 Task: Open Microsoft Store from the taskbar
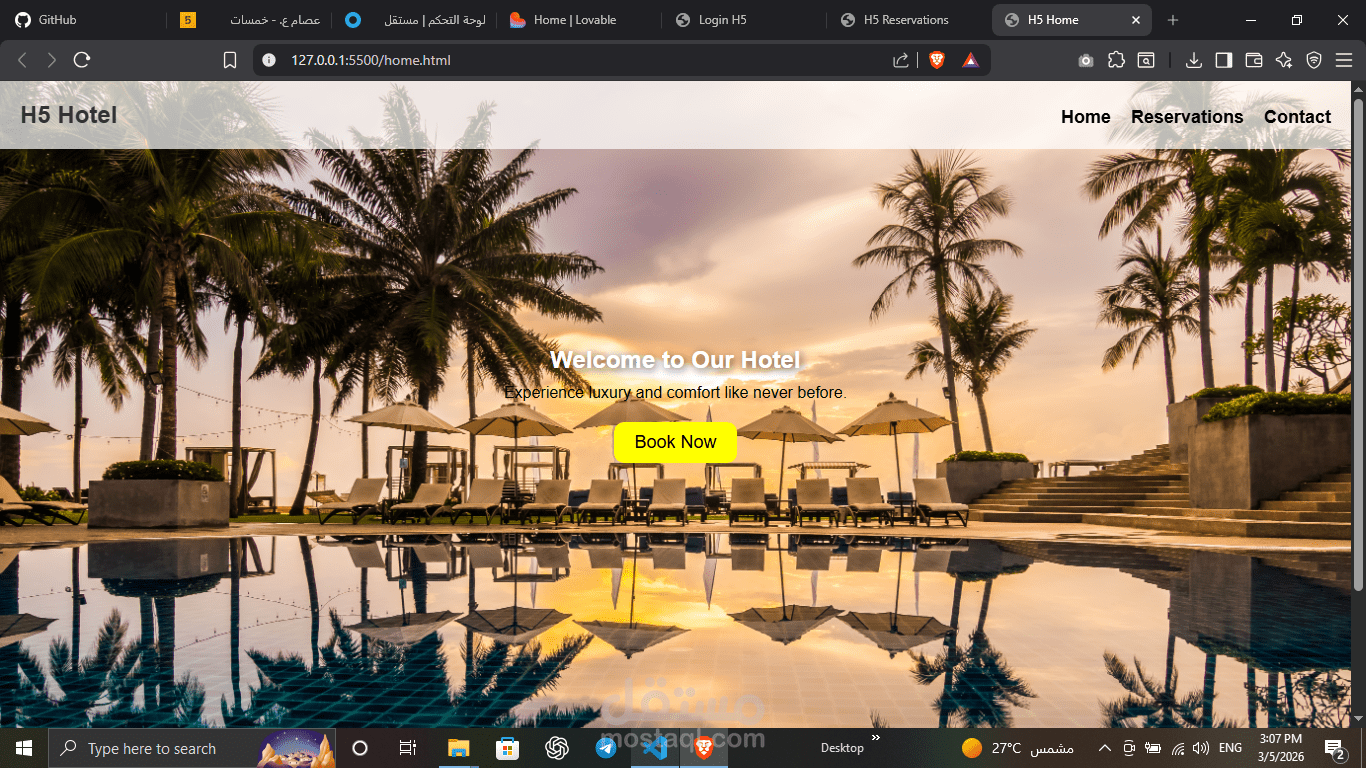coord(507,748)
